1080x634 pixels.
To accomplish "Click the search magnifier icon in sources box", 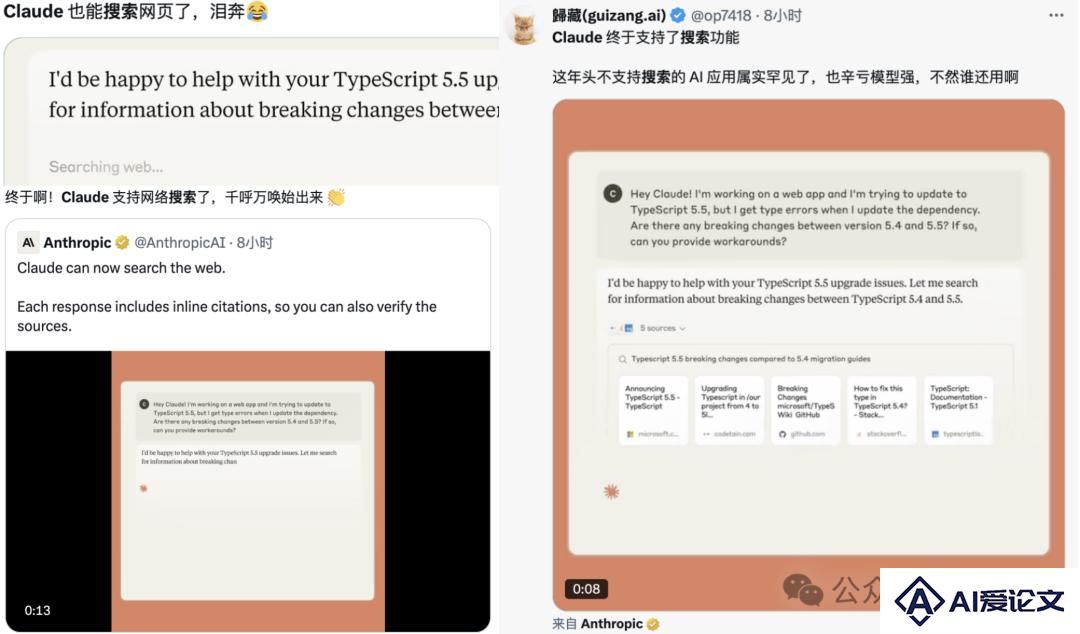I will click(x=622, y=359).
